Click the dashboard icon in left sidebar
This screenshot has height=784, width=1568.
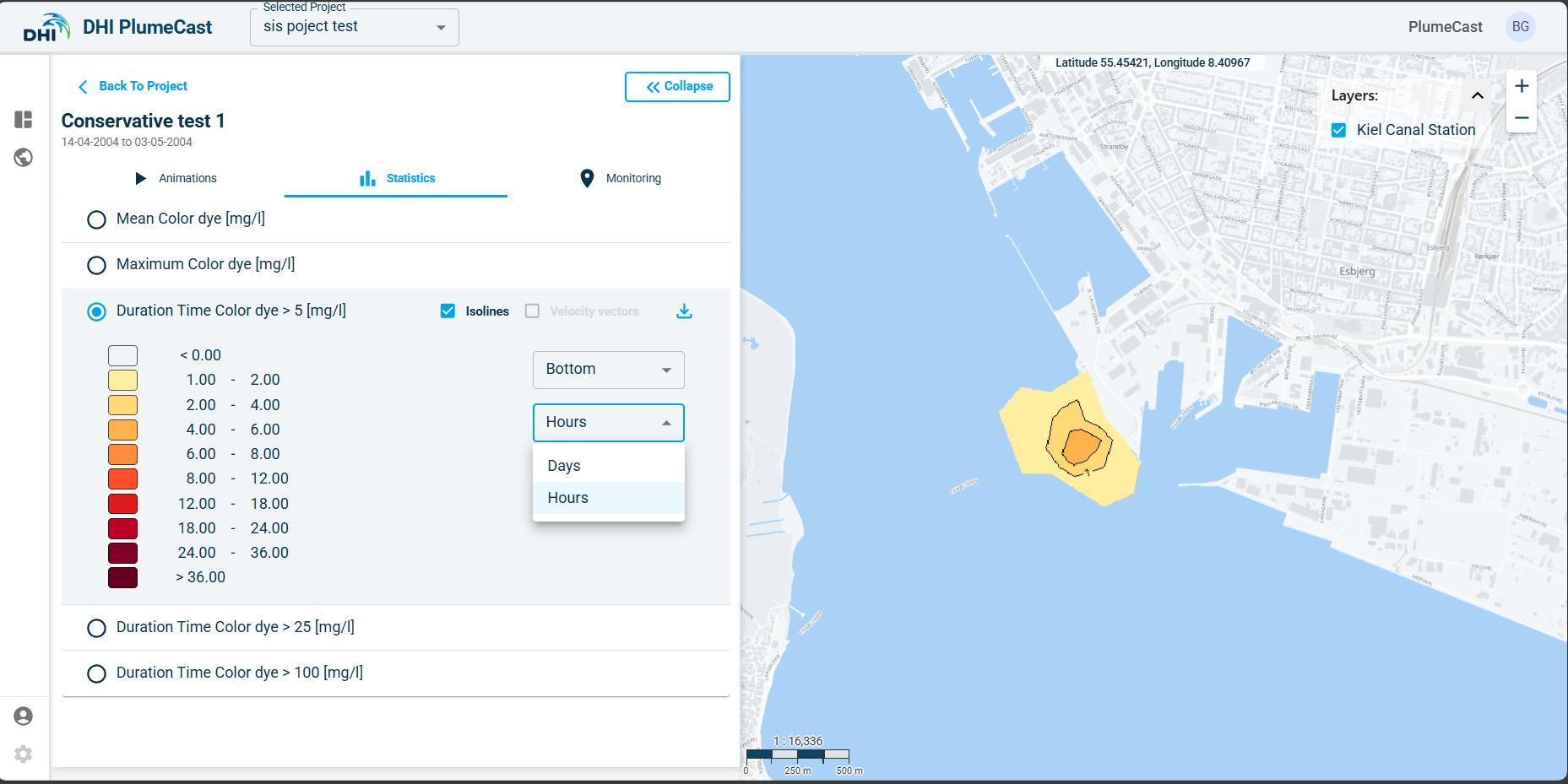(24, 120)
